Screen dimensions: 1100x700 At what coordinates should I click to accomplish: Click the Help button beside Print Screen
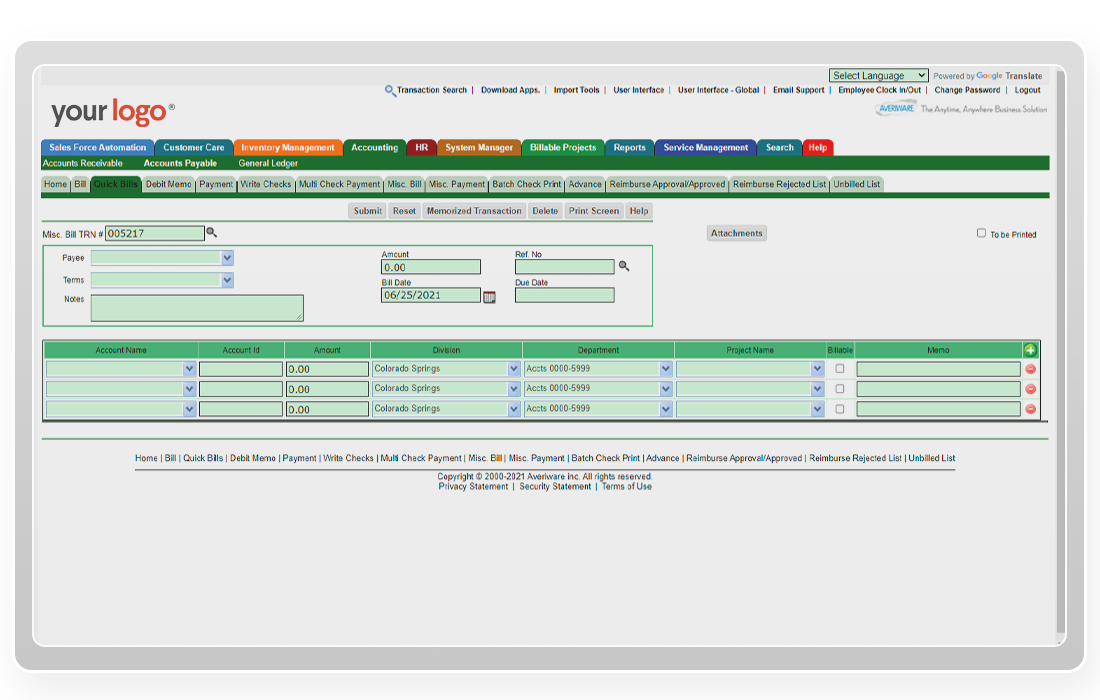click(638, 210)
